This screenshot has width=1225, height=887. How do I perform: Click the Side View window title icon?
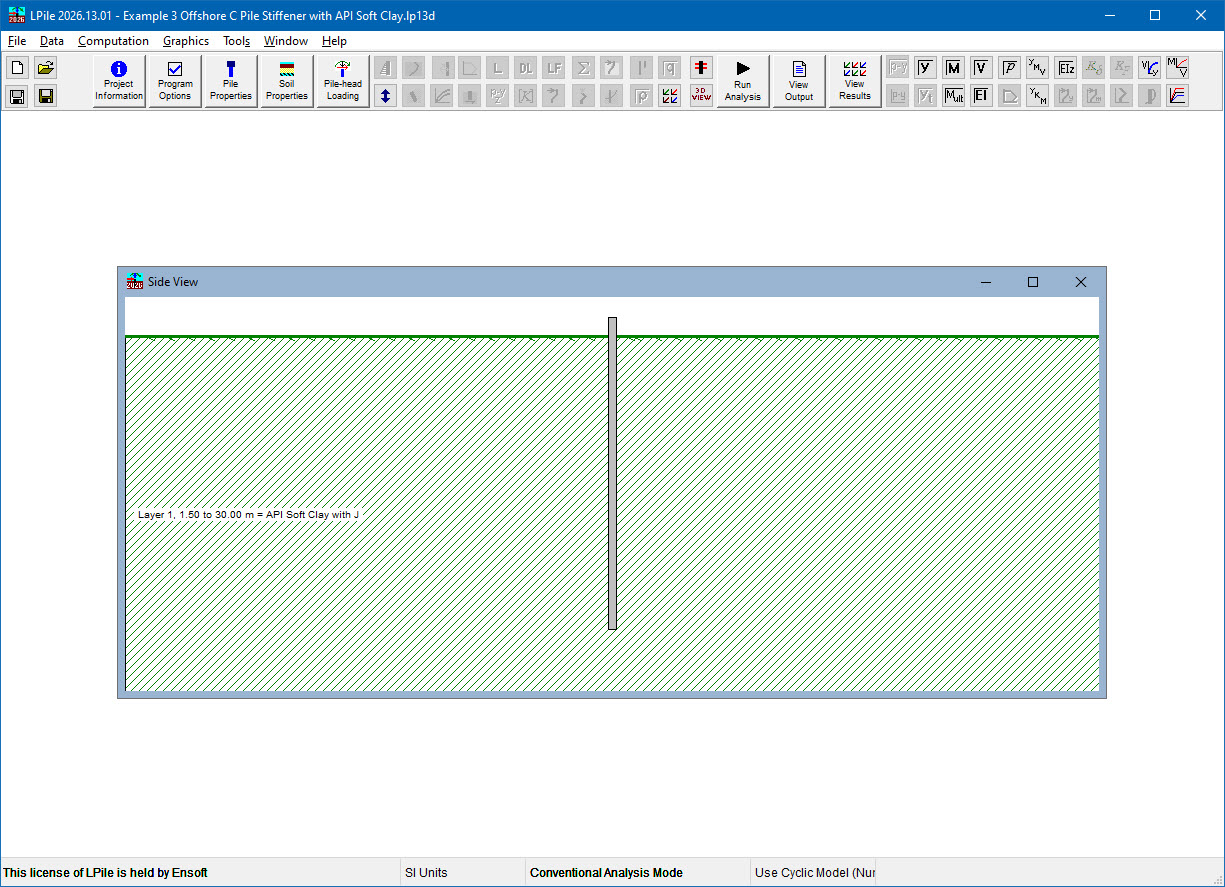tap(135, 282)
